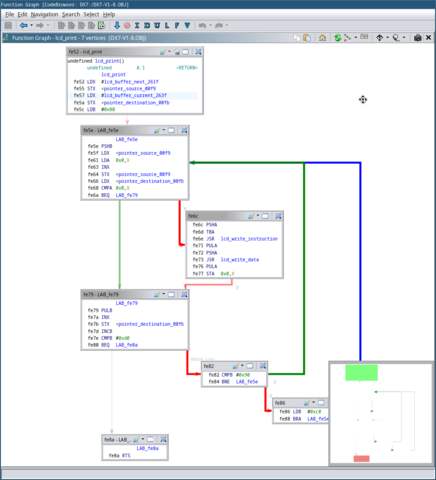Open the block focus mode dropdown
The width and height of the screenshot is (436, 480).
point(388,38)
